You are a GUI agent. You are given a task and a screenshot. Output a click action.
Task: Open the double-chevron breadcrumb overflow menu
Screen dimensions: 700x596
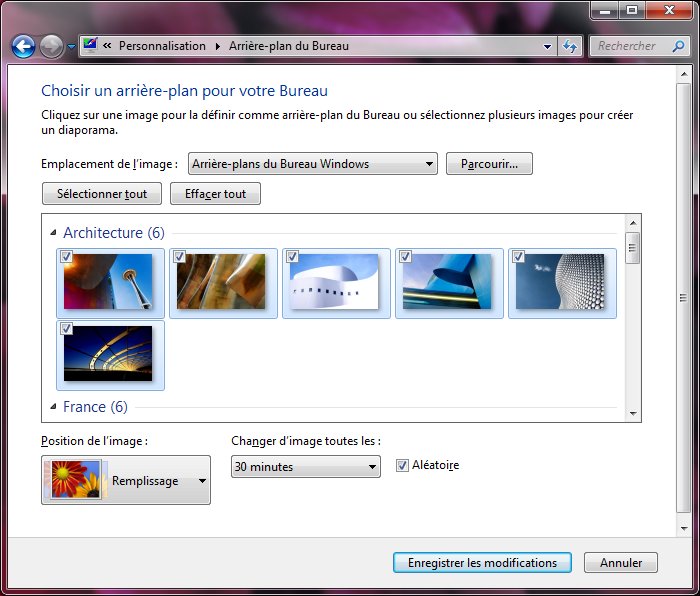coord(107,46)
